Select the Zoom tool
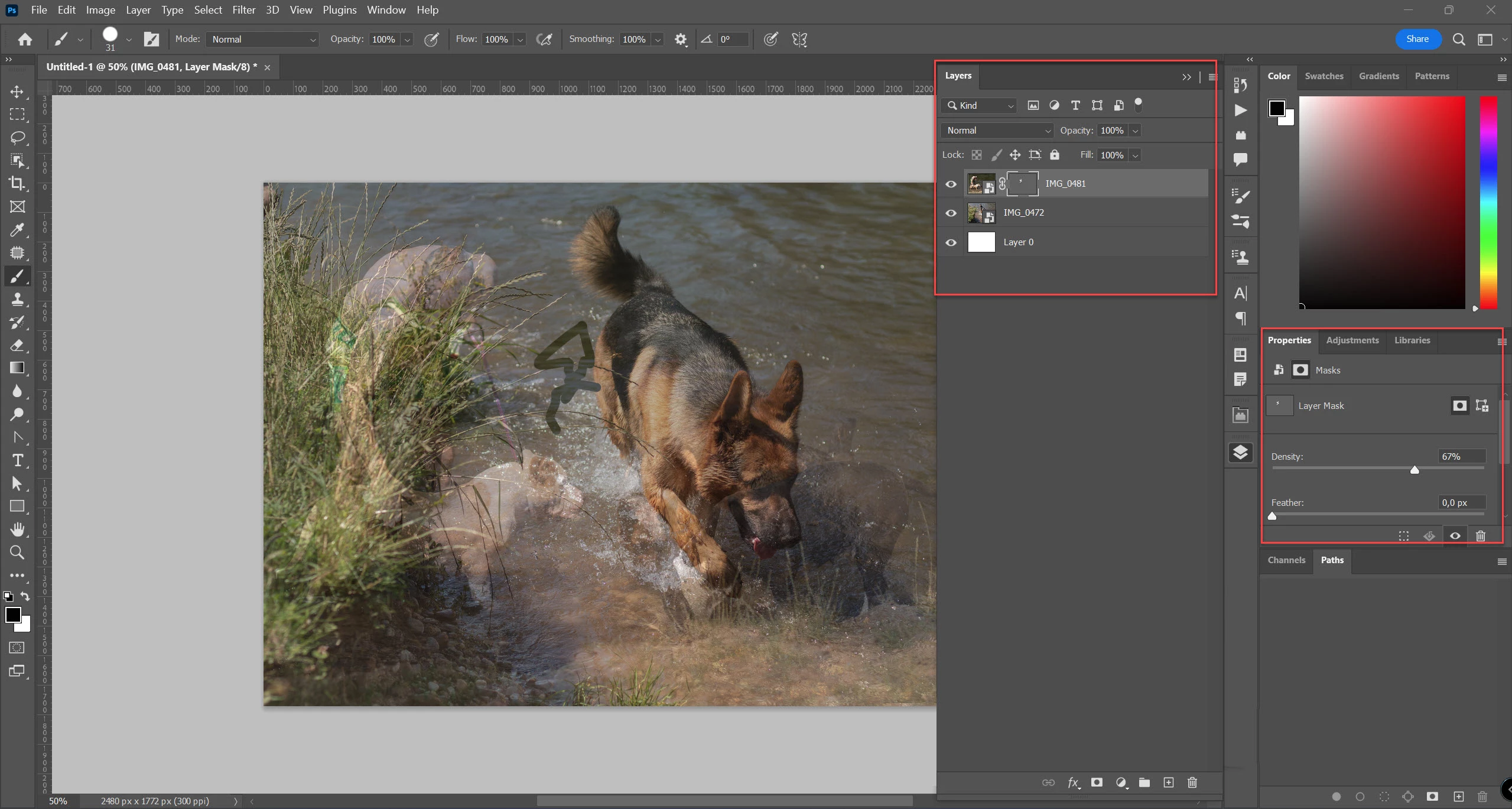 (17, 553)
